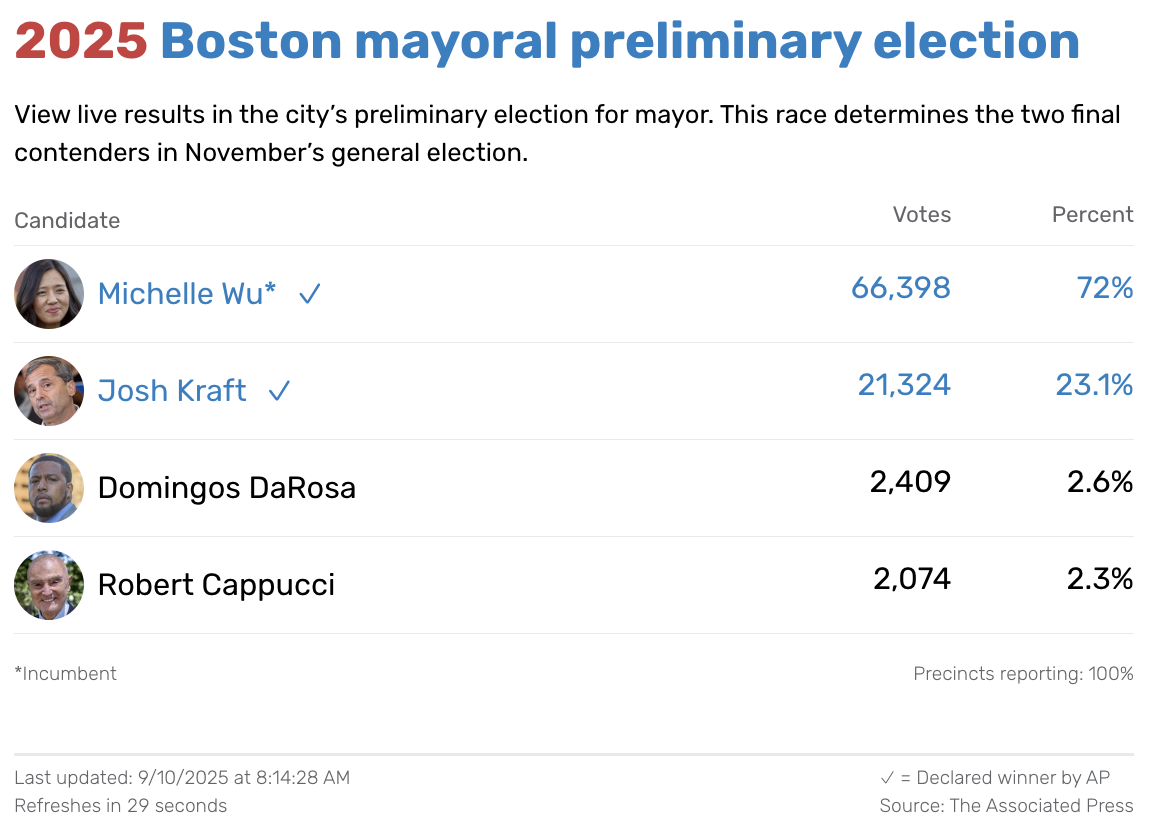Image resolution: width=1156 pixels, height=832 pixels.
Task: Click the Votes column header
Action: [921, 215]
